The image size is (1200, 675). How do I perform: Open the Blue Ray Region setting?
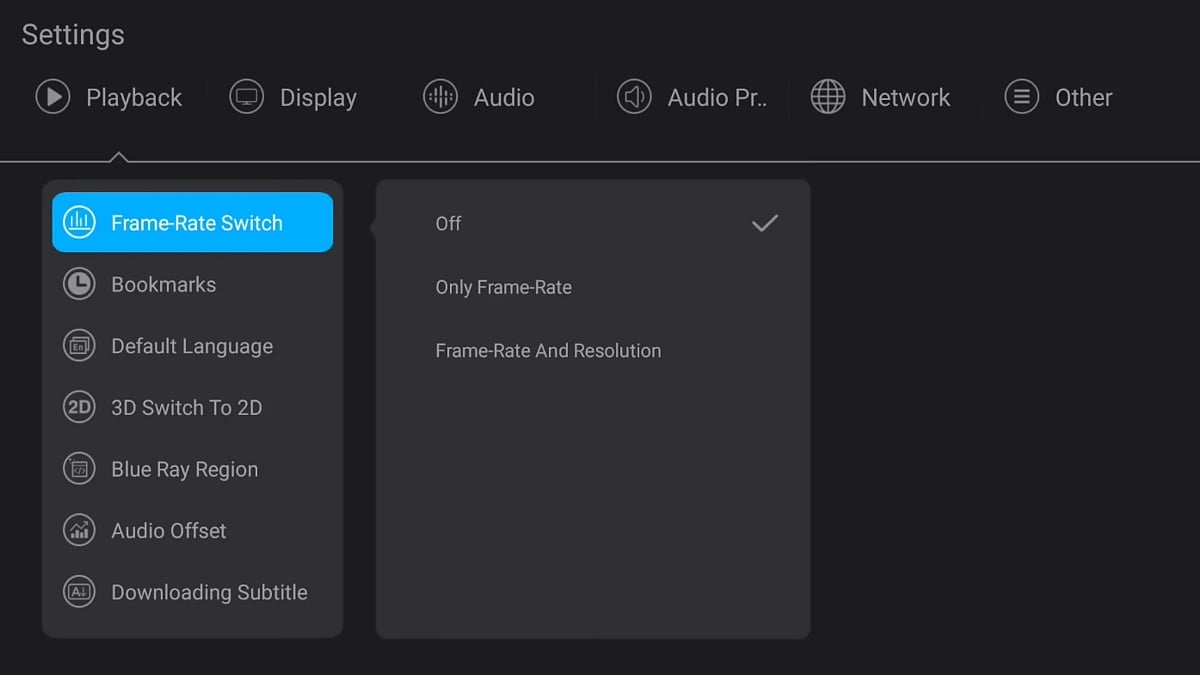[184, 469]
